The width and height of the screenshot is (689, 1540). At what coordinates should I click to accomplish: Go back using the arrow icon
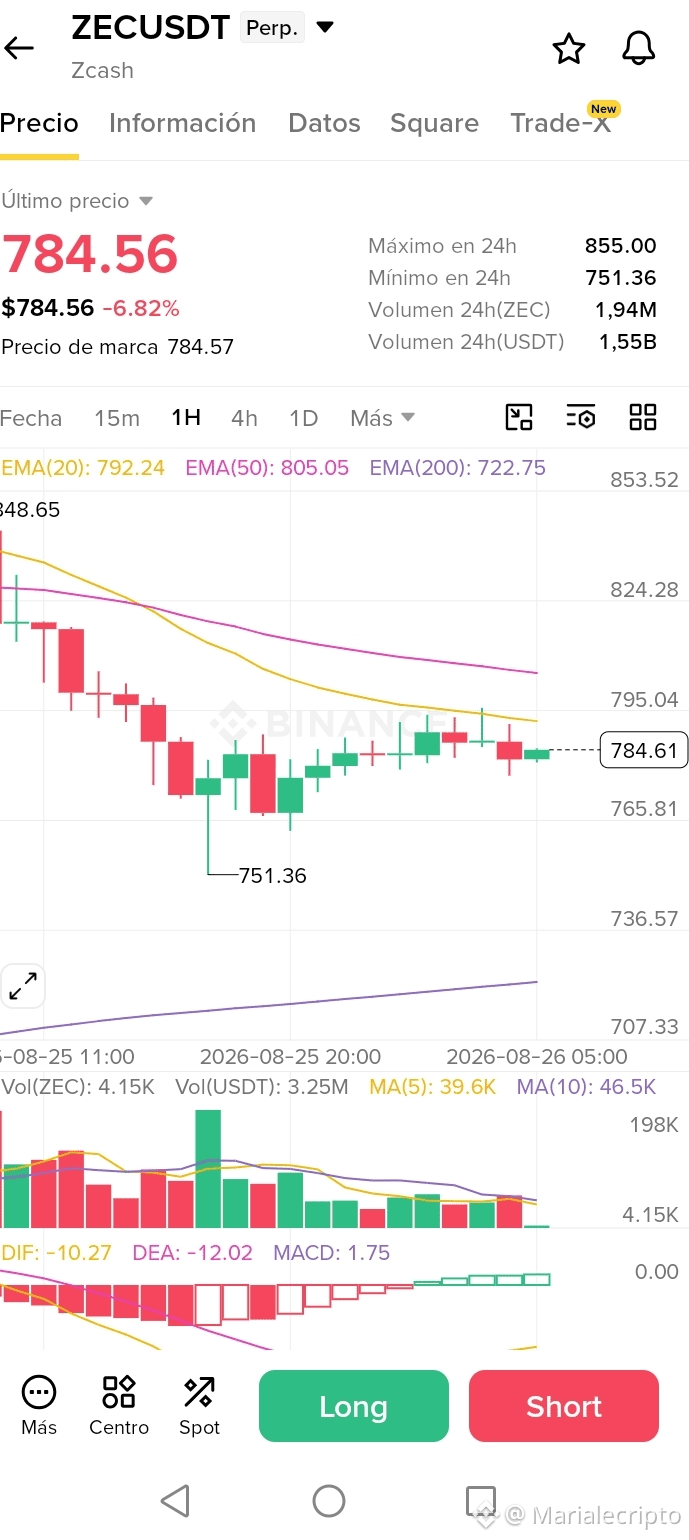19,47
